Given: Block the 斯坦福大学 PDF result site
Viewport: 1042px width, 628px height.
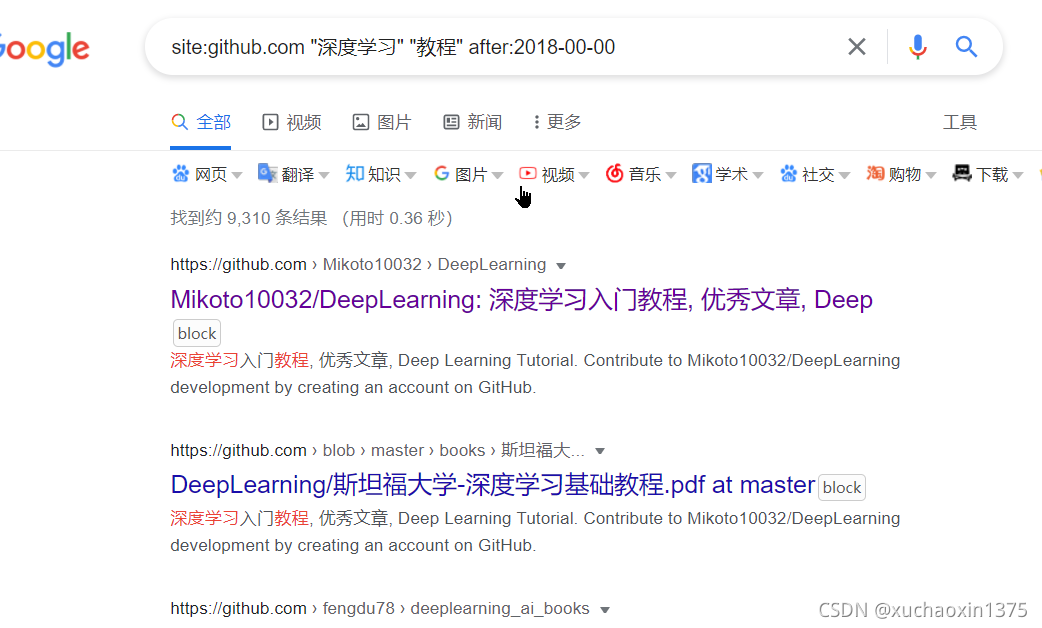Looking at the screenshot, I should [841, 487].
